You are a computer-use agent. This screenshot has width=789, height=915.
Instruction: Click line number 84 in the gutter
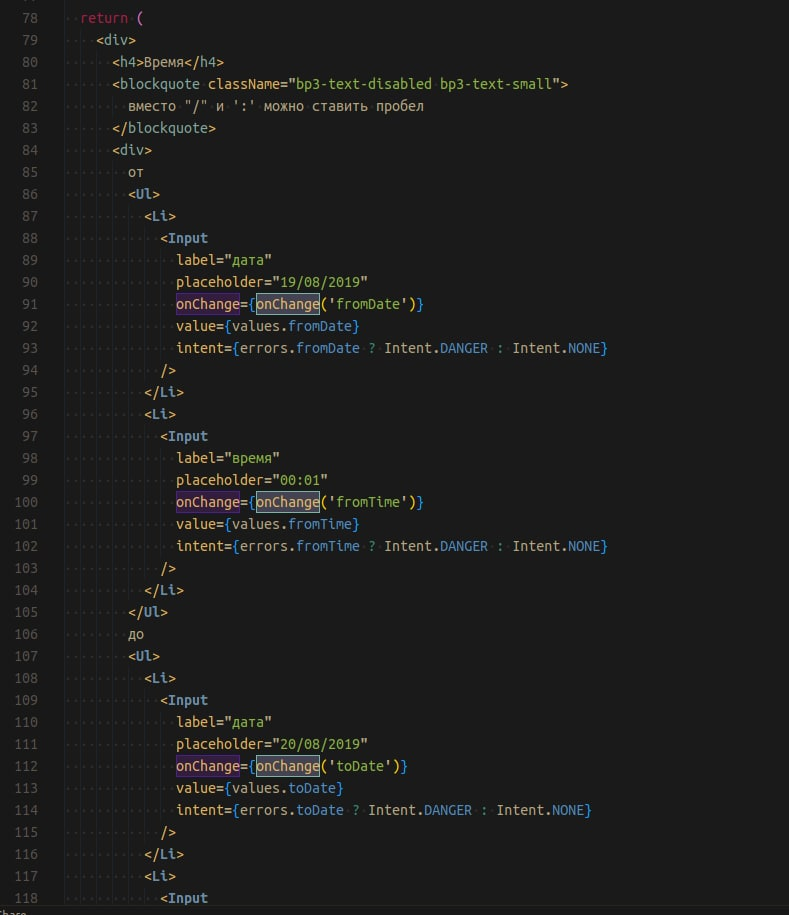[30, 150]
